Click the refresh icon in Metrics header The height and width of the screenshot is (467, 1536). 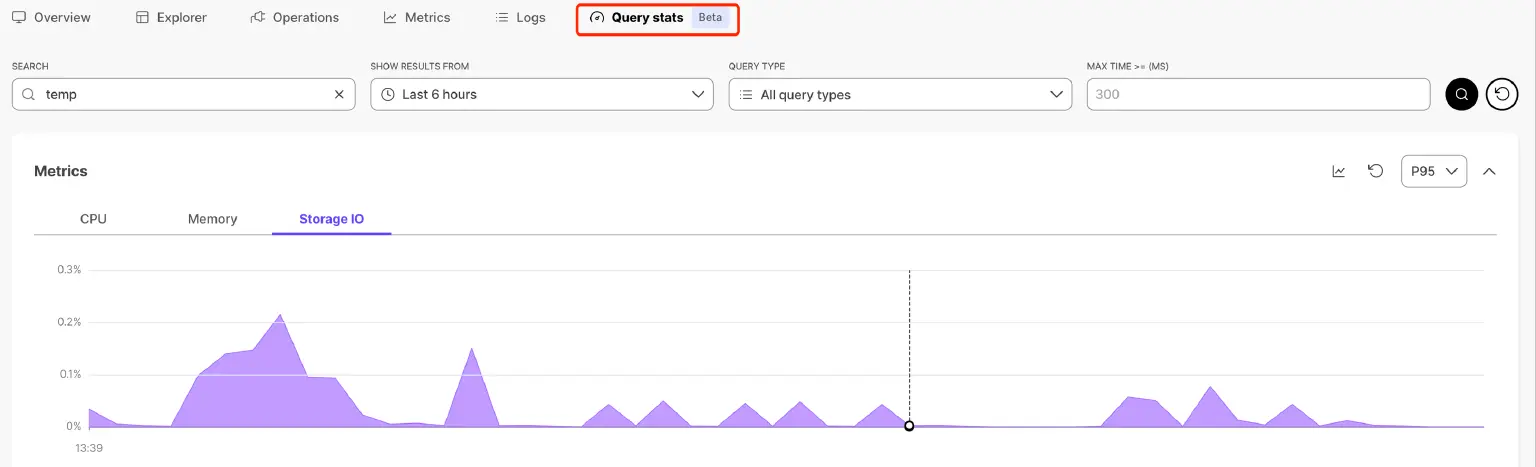tap(1375, 171)
